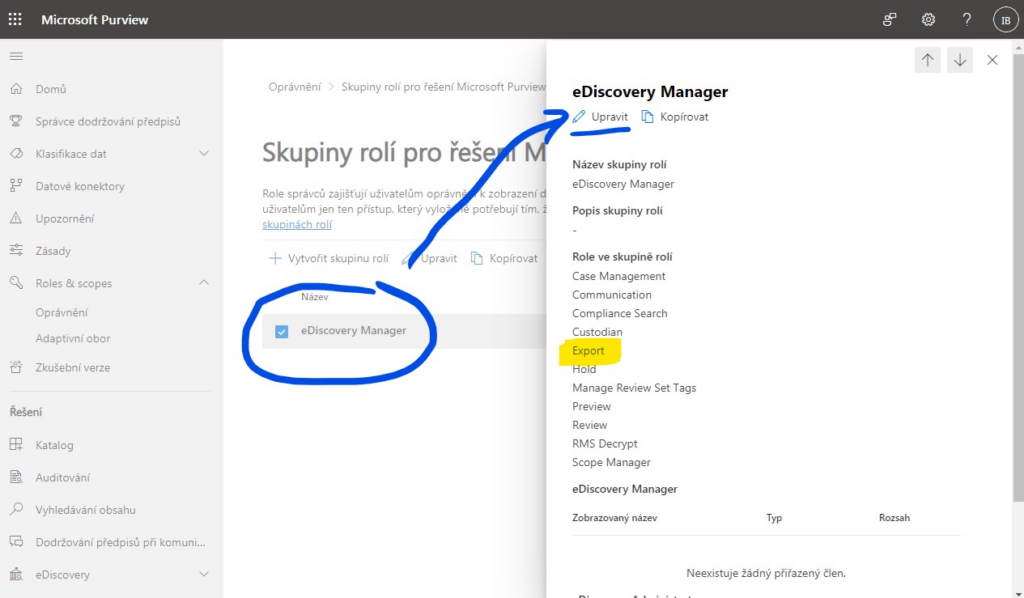
Task: Click the Domů home icon
Action: point(16,89)
